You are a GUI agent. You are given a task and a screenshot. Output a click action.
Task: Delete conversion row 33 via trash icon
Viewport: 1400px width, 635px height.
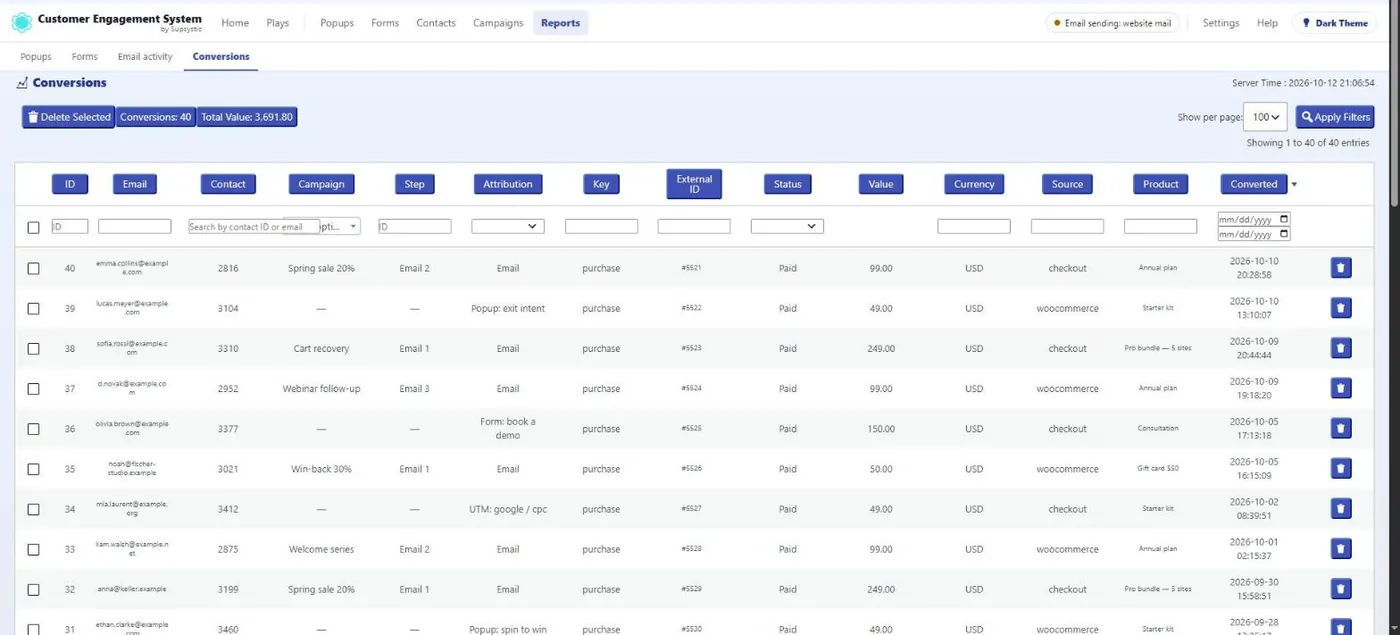(x=1341, y=549)
